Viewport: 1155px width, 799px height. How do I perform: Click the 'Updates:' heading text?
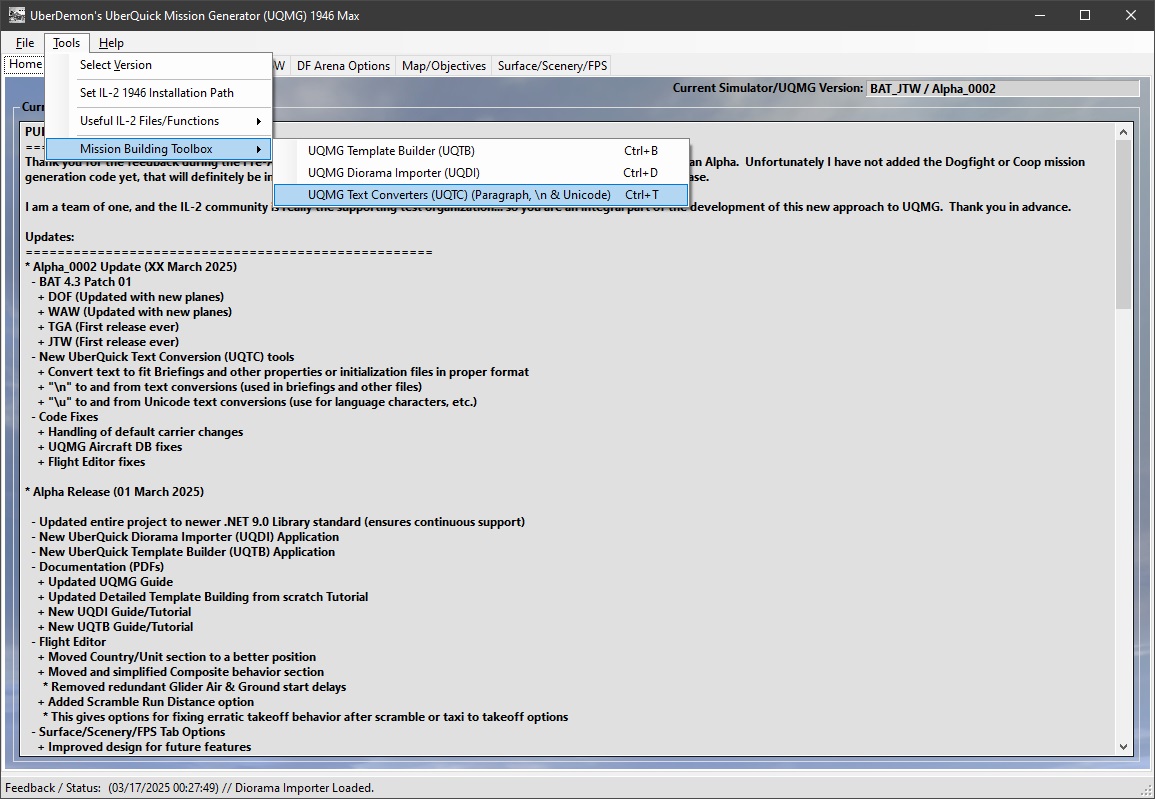(50, 237)
